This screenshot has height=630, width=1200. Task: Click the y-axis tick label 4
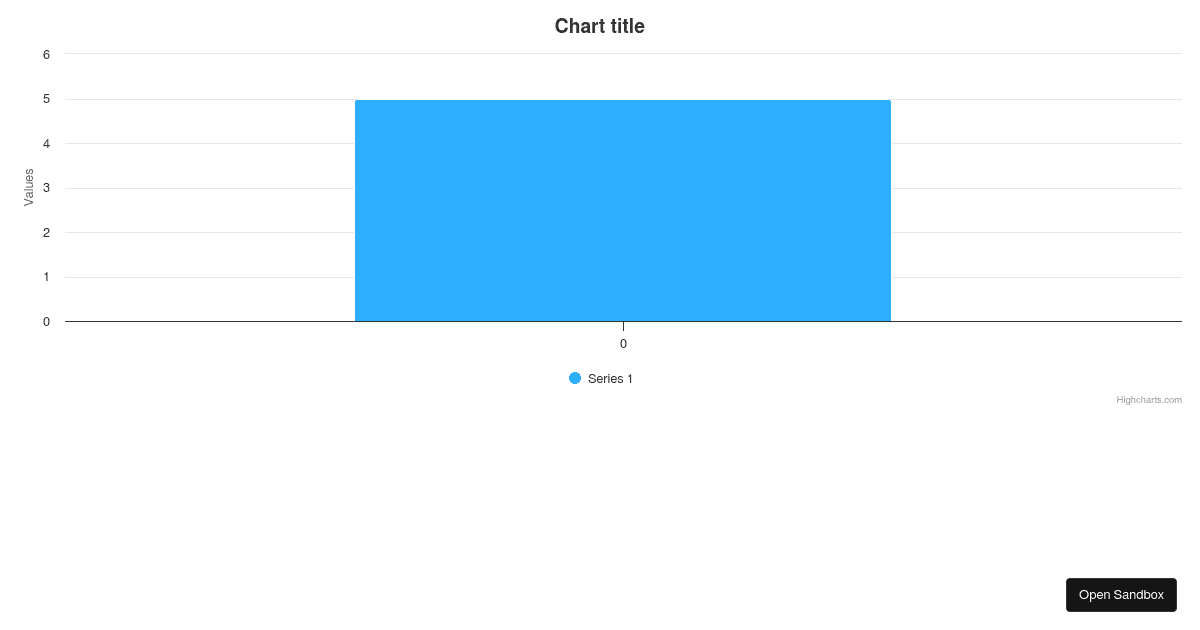[x=45, y=143]
